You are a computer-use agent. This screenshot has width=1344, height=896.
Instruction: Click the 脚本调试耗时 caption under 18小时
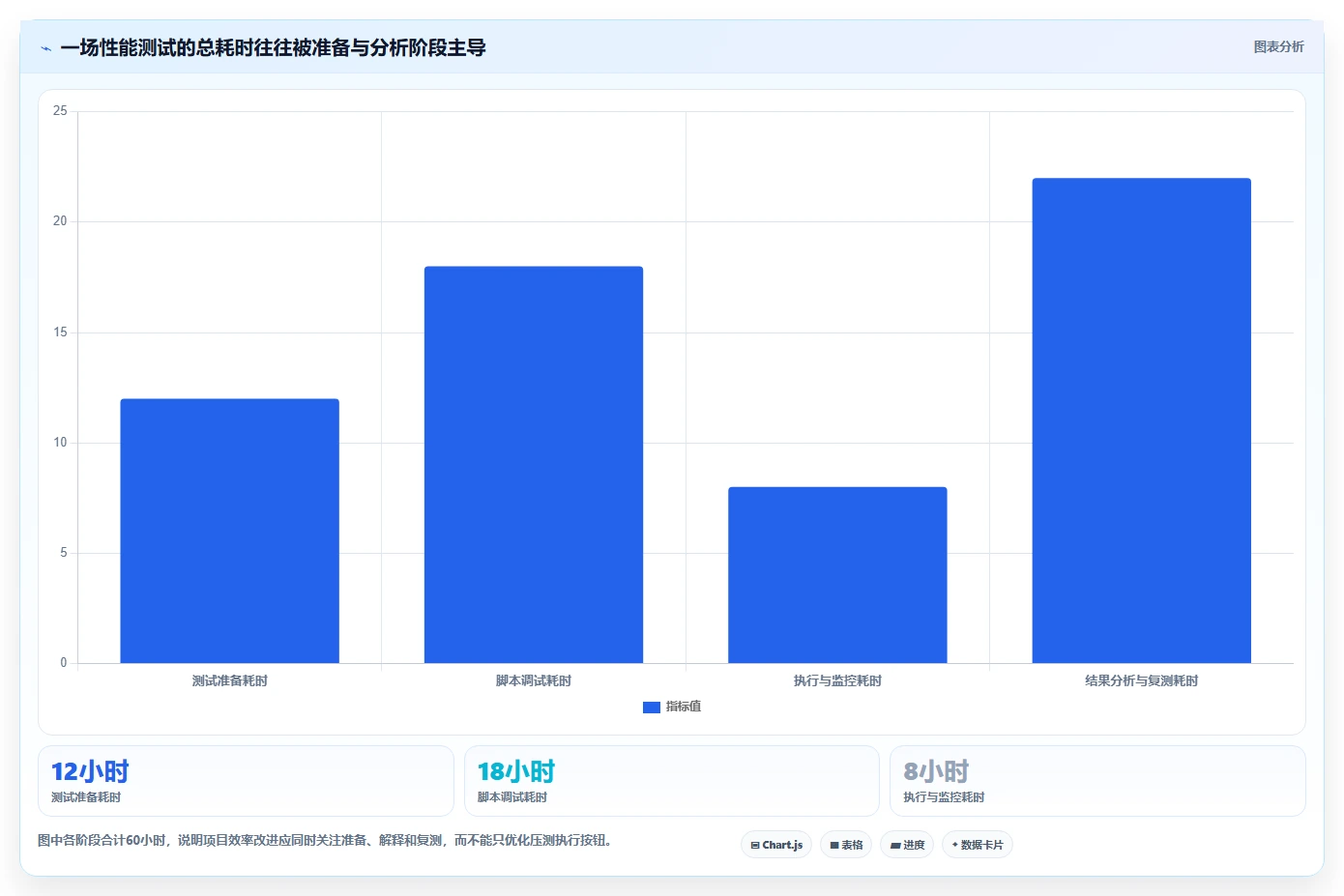[512, 797]
